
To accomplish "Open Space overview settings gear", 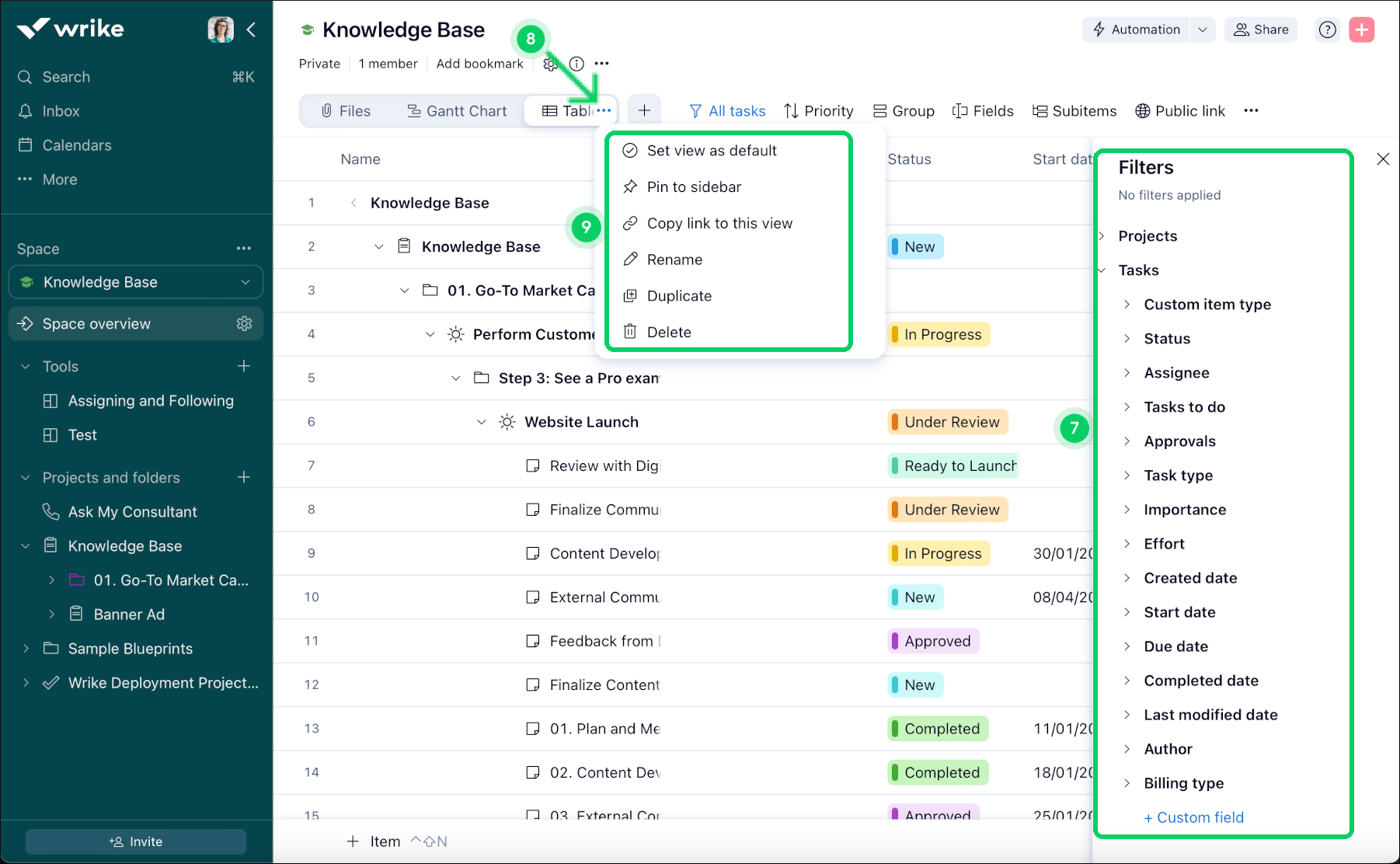I will [x=244, y=323].
